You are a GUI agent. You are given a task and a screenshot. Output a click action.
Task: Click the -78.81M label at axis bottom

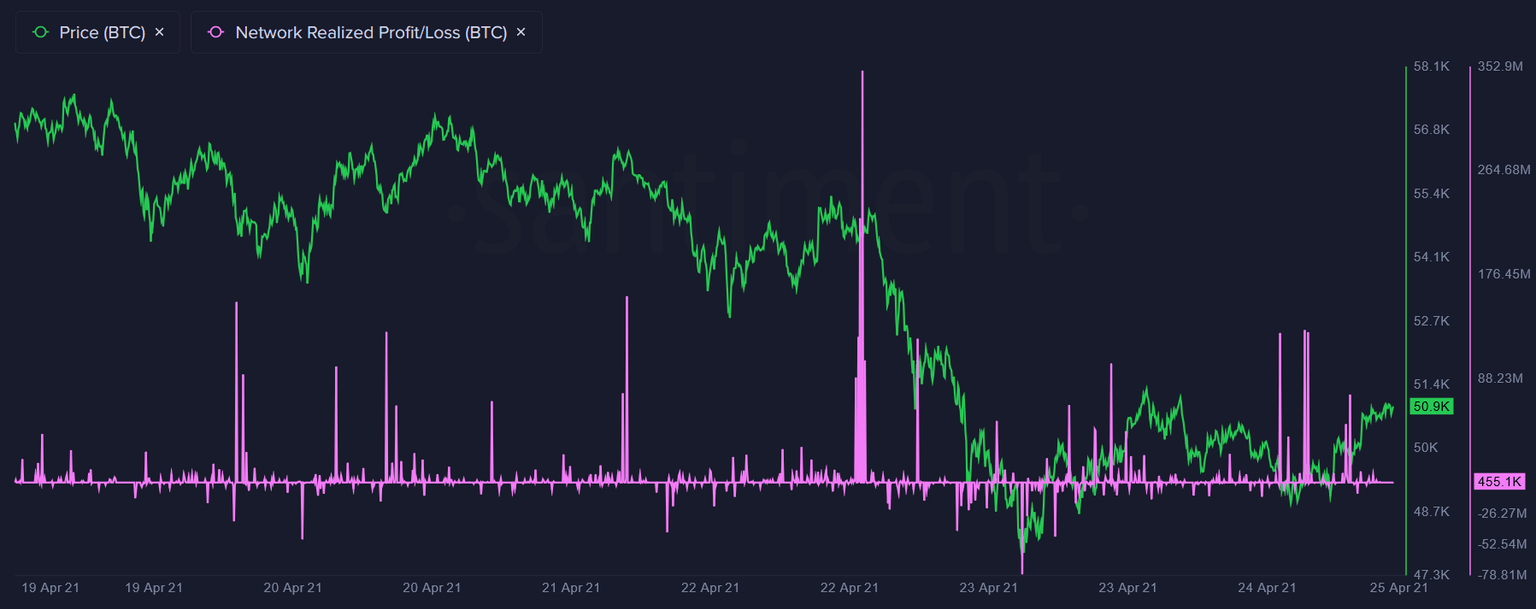click(x=1502, y=575)
